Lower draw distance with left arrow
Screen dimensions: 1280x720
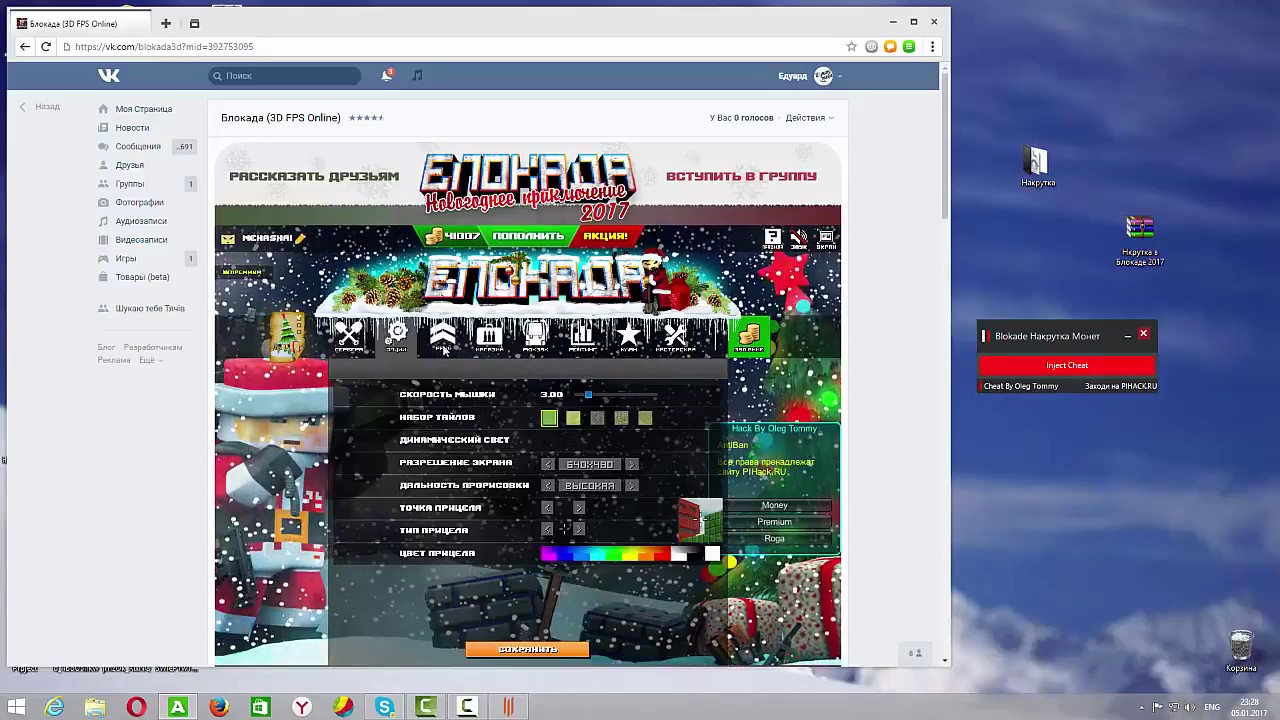pyautogui.click(x=548, y=486)
